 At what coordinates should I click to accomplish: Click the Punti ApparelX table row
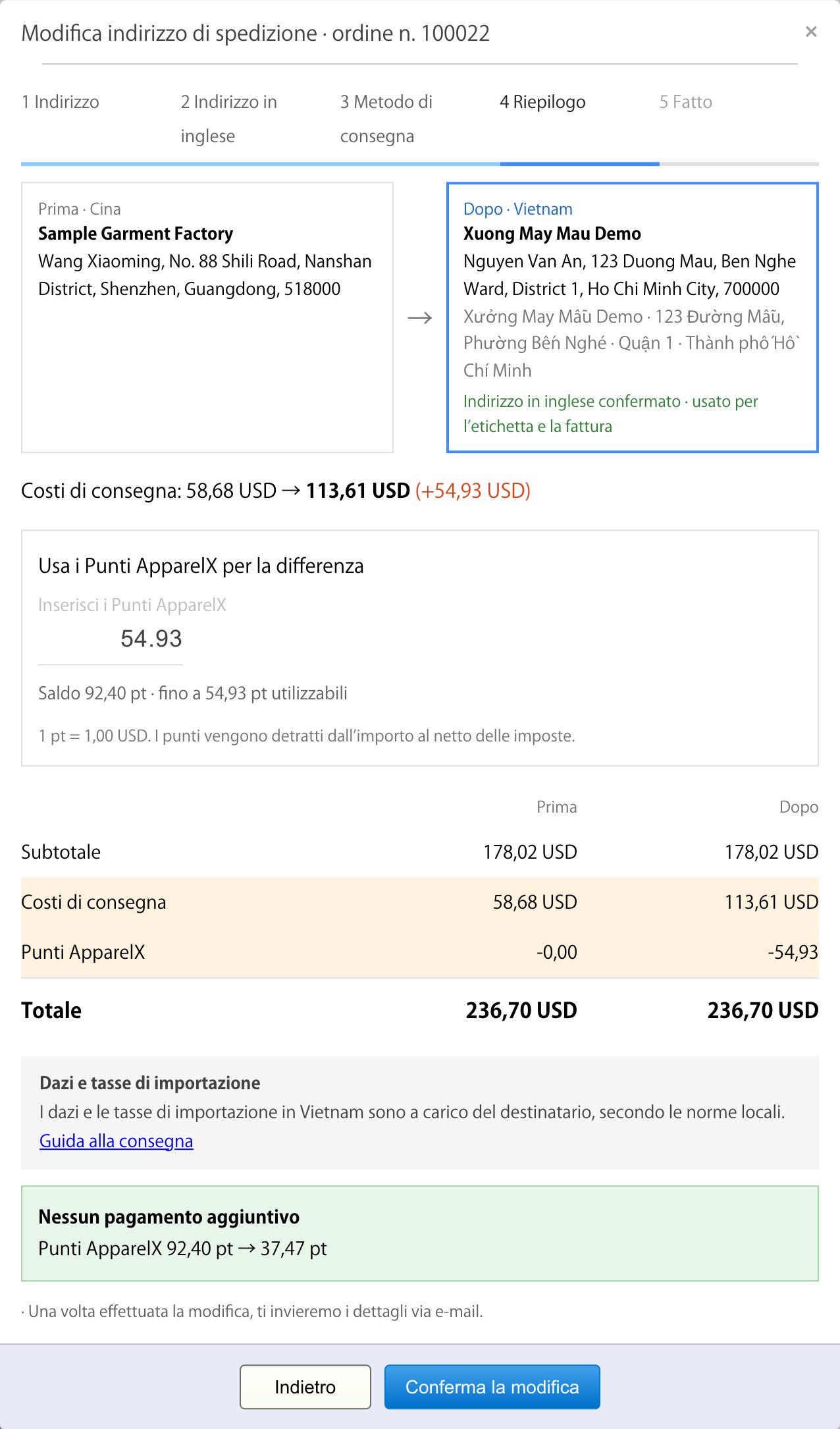420,952
